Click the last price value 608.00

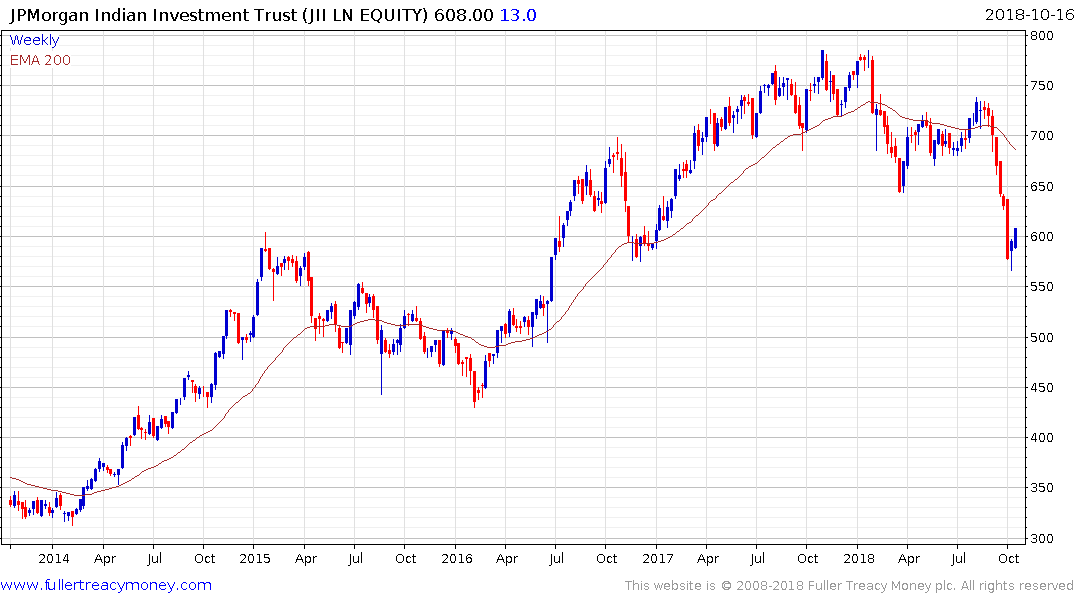pyautogui.click(x=463, y=15)
